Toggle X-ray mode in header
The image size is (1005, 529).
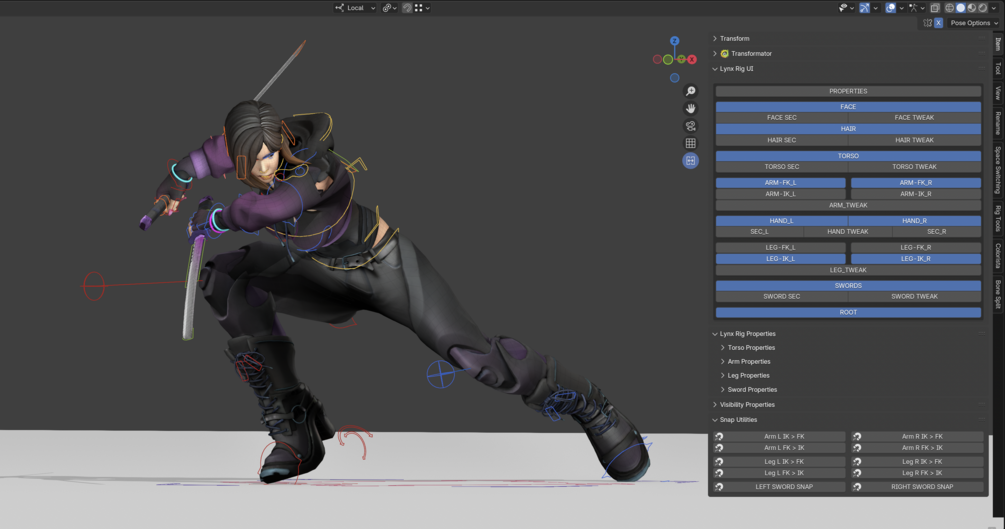[935, 8]
